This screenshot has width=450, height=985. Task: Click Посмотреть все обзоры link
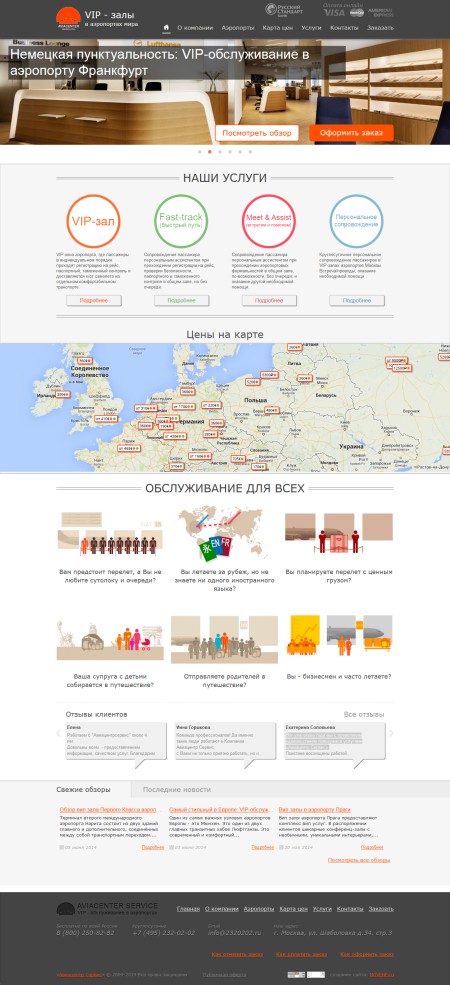coord(359,859)
